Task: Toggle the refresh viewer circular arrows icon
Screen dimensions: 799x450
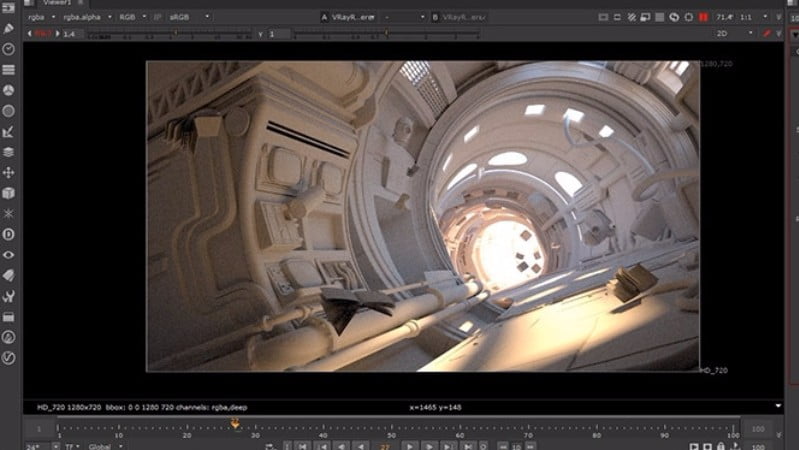Action: (674, 17)
